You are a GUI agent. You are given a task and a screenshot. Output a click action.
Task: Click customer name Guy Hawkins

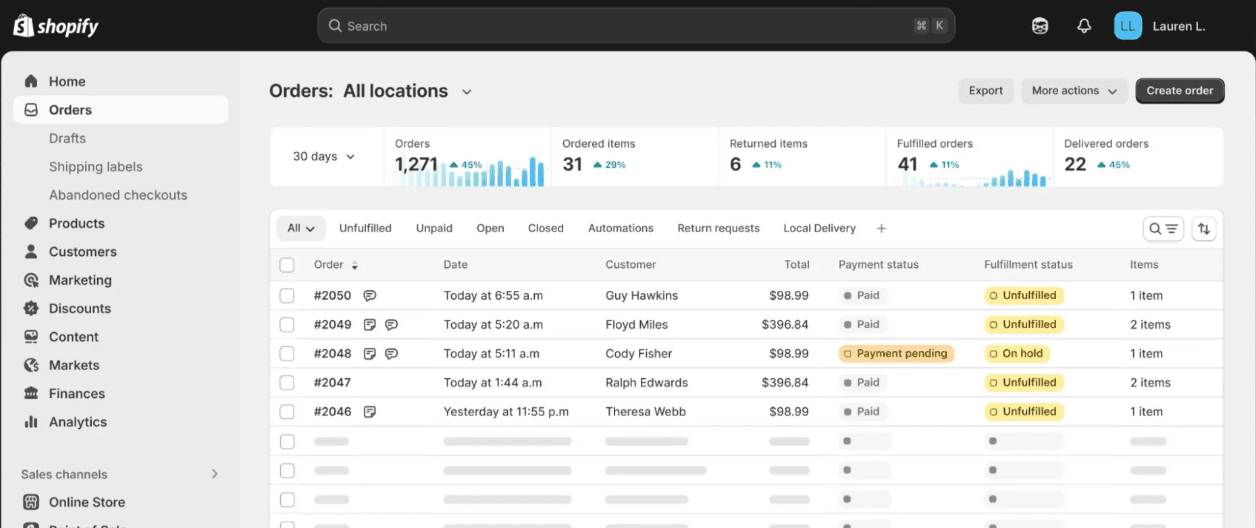coord(642,296)
